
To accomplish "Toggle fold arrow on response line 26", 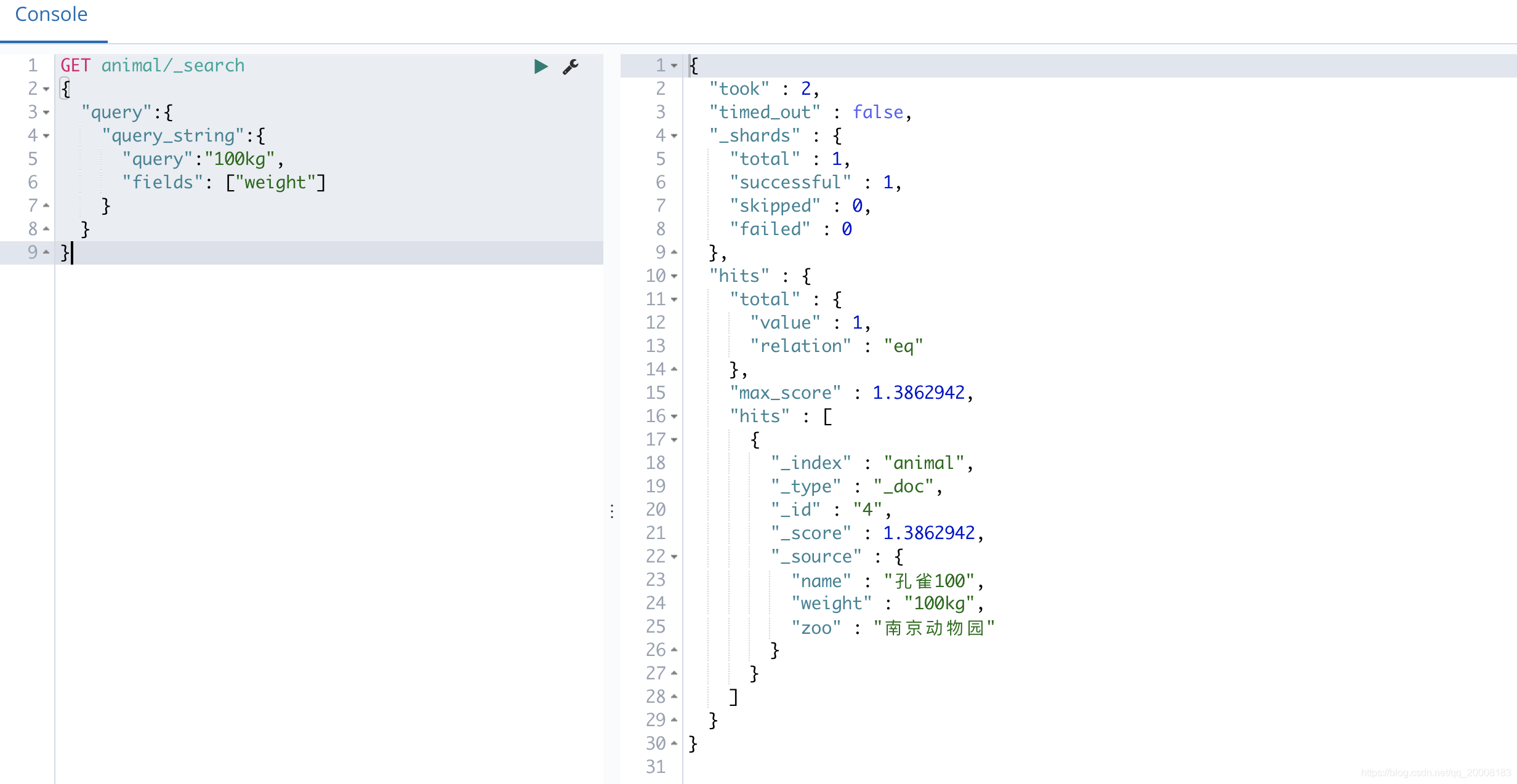I will pyautogui.click(x=674, y=649).
